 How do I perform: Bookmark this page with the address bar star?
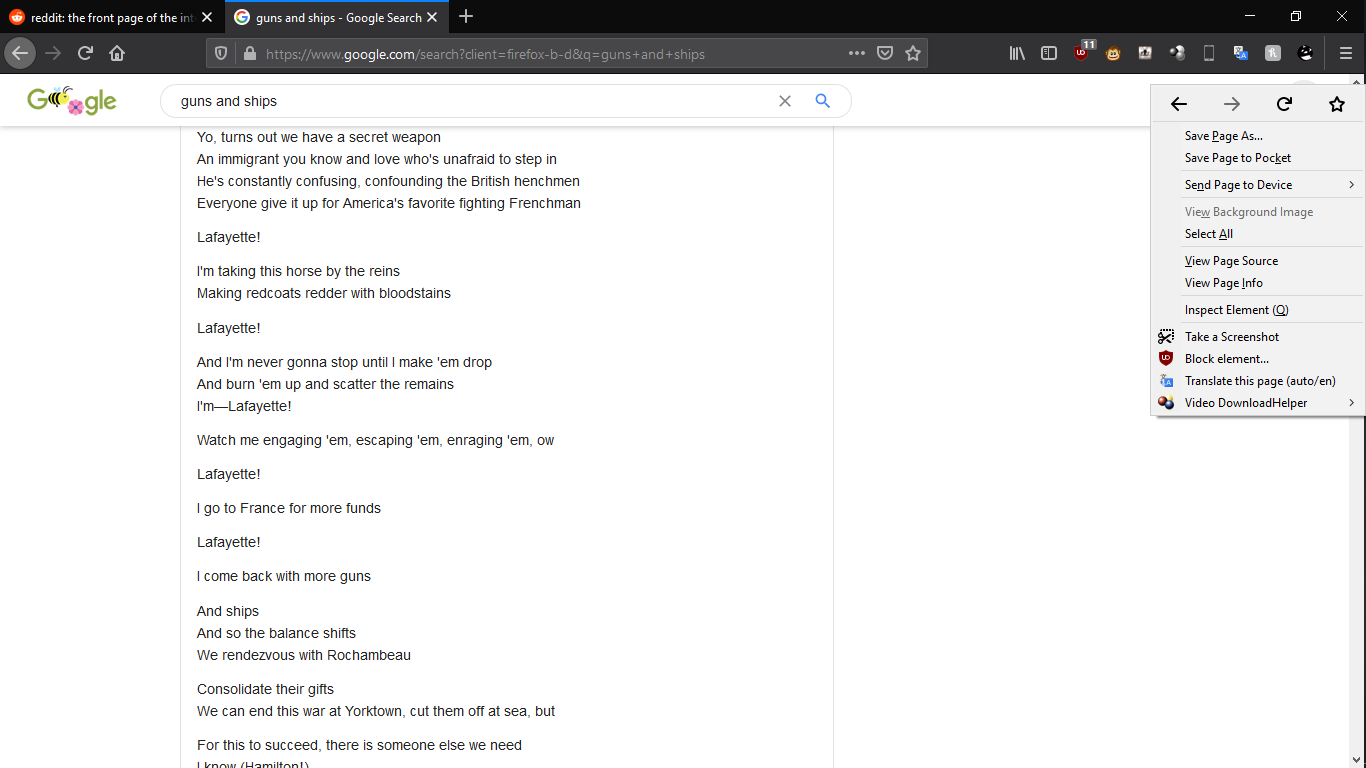click(913, 54)
